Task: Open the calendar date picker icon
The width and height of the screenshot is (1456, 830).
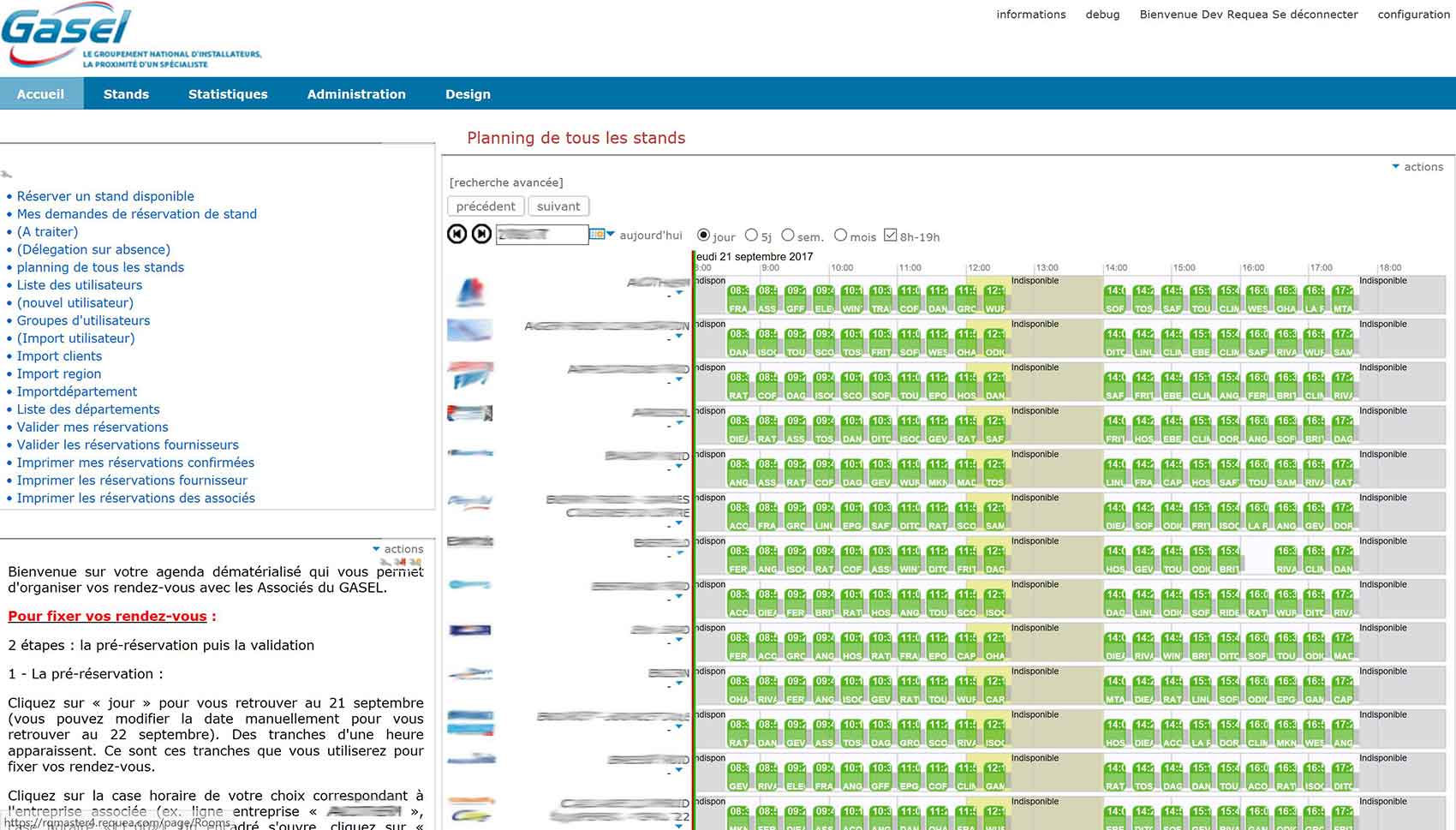Action: 597,234
